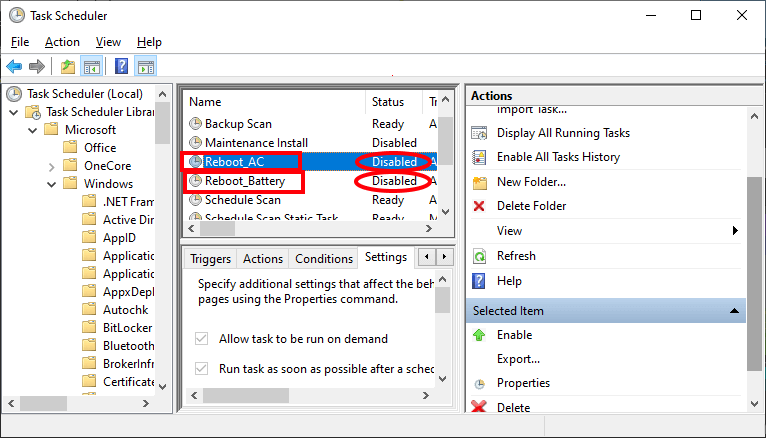Viewport: 766px width, 438px height.
Task: Click tree pane horizontal scrollbar thumb
Action: pos(43,403)
